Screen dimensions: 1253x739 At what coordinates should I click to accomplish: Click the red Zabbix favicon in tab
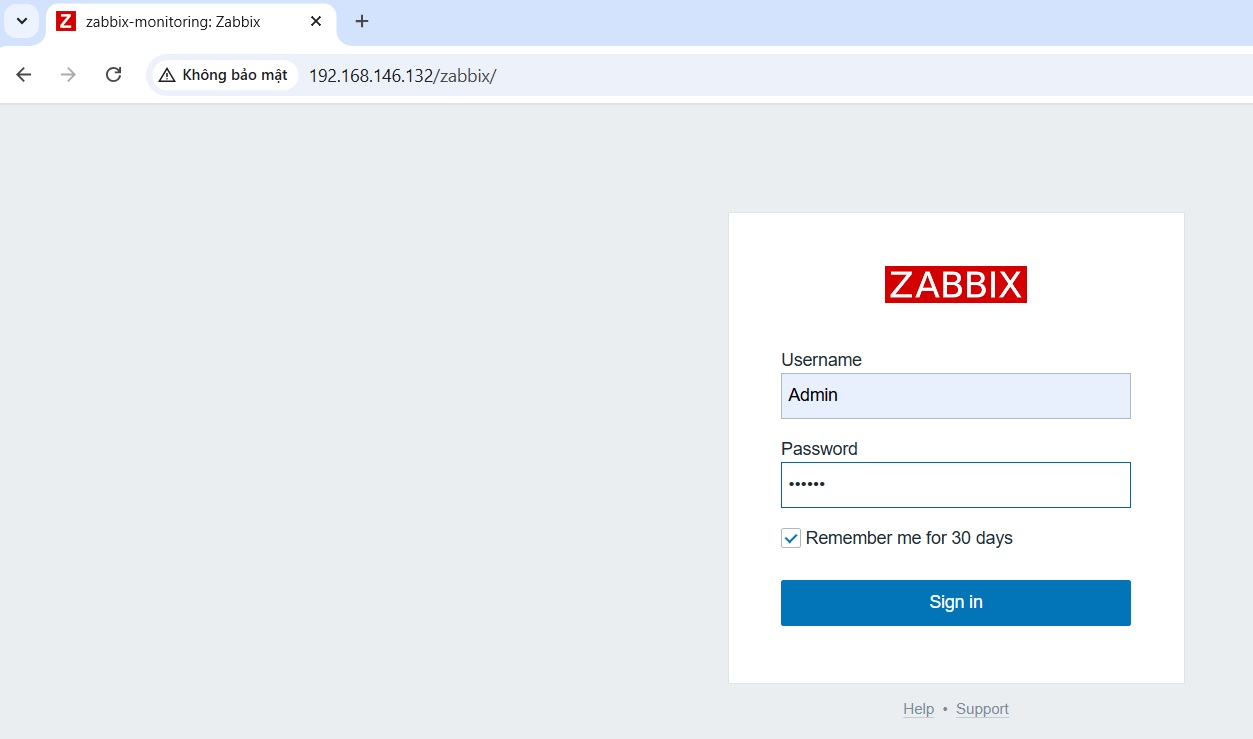[x=66, y=21]
